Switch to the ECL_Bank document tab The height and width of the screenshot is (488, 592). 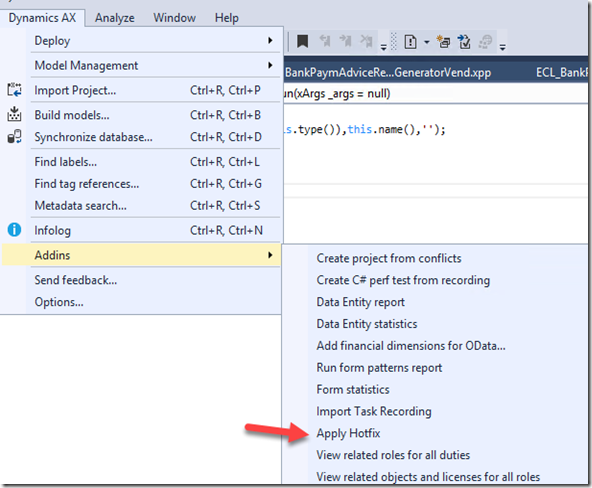tap(561, 72)
